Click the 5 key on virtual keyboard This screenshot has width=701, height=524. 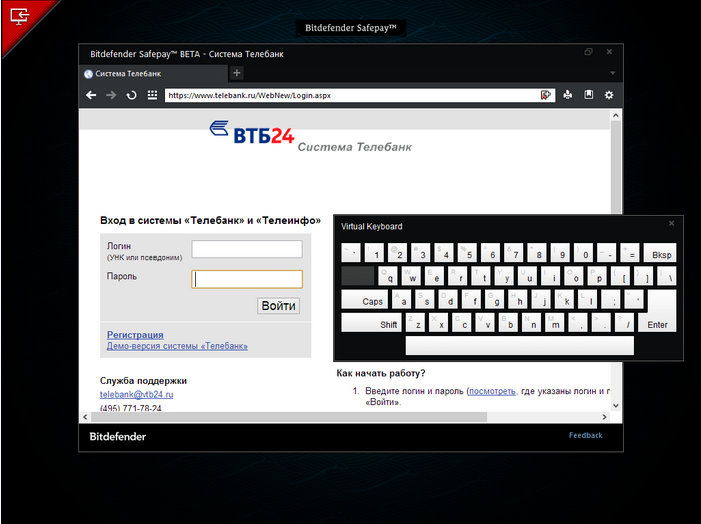(x=467, y=253)
